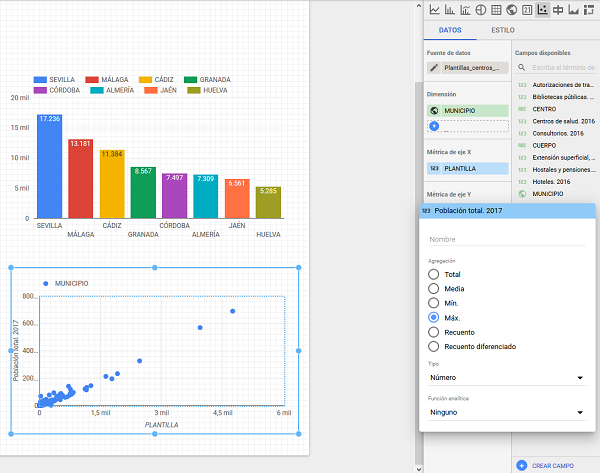Choose Media aggregation radio button
Image resolution: width=600 pixels, height=473 pixels.
point(433,288)
